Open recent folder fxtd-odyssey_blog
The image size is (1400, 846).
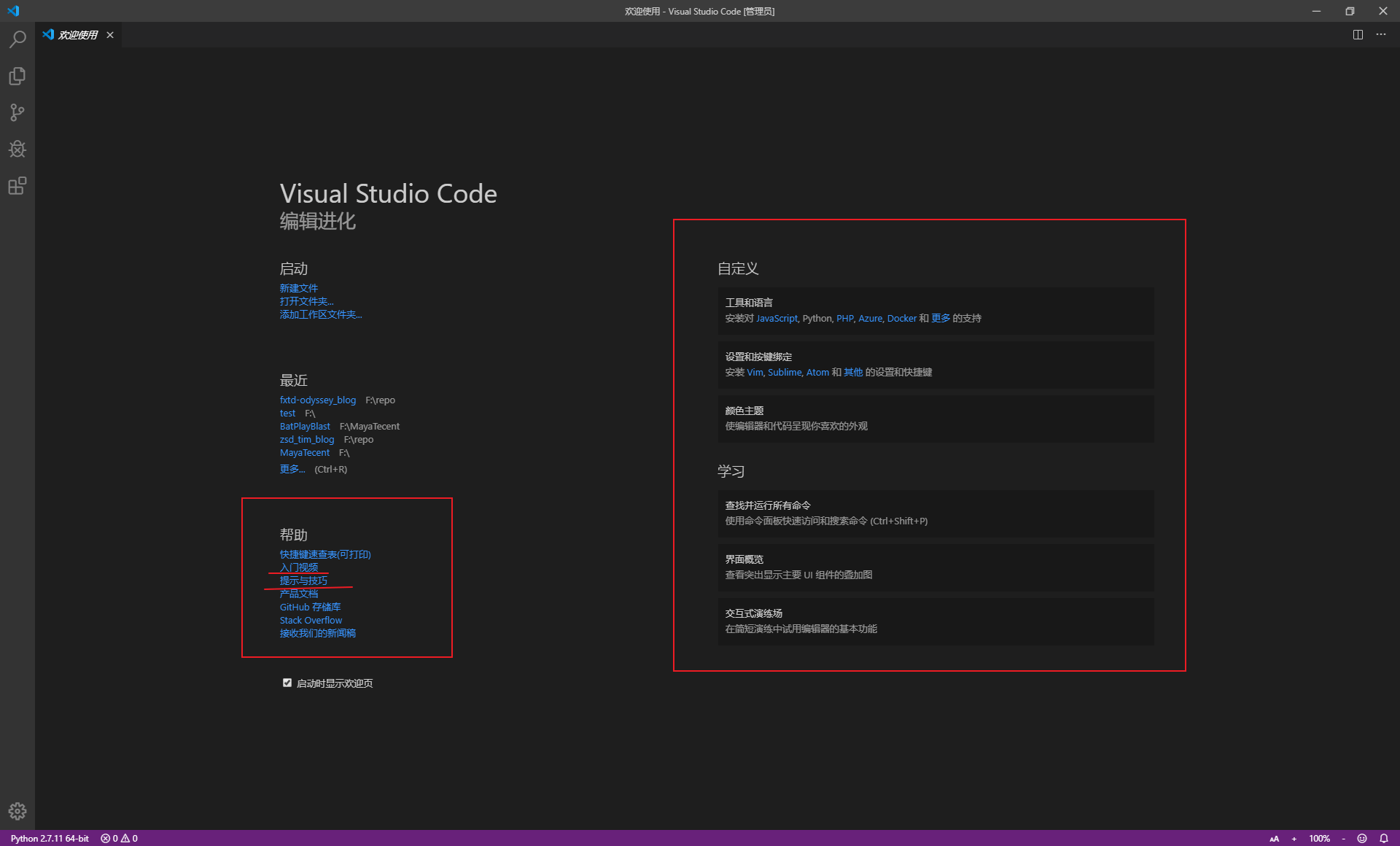[318, 400]
